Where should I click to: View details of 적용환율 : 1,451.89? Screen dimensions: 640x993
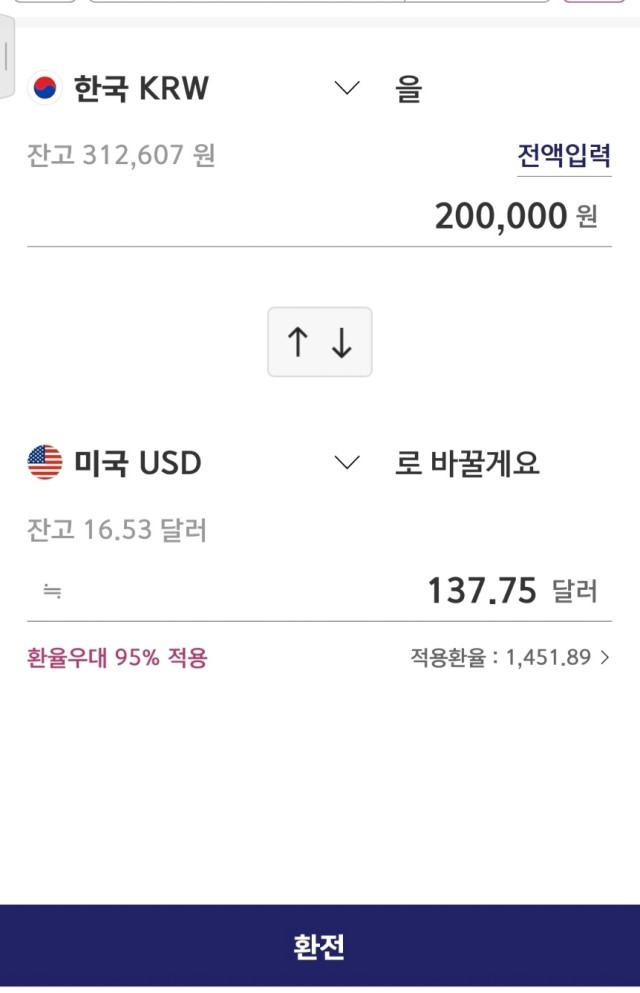tap(501, 657)
